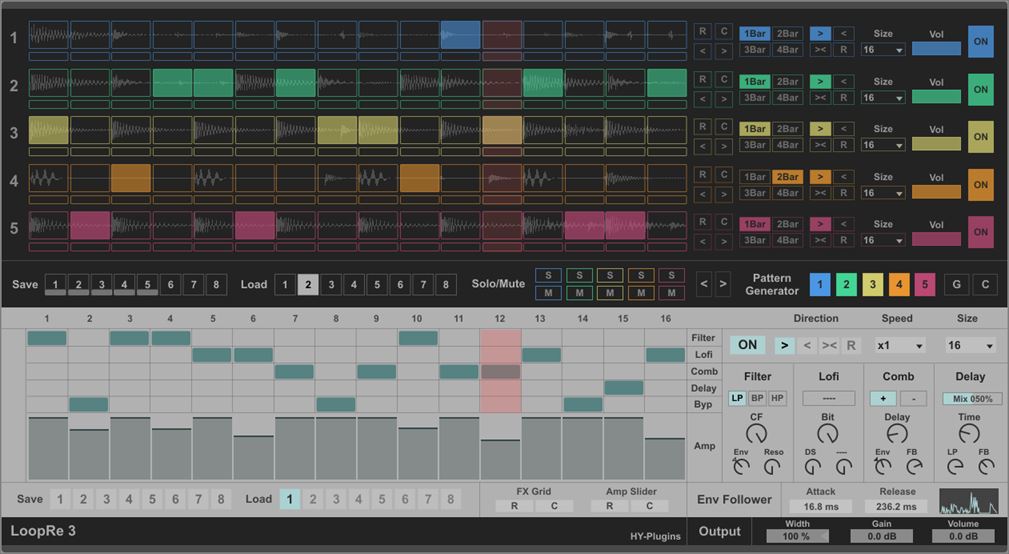Screen dimensions: 1009x554
Task: Set track 1 to ping-pong direction
Action: [820, 49]
